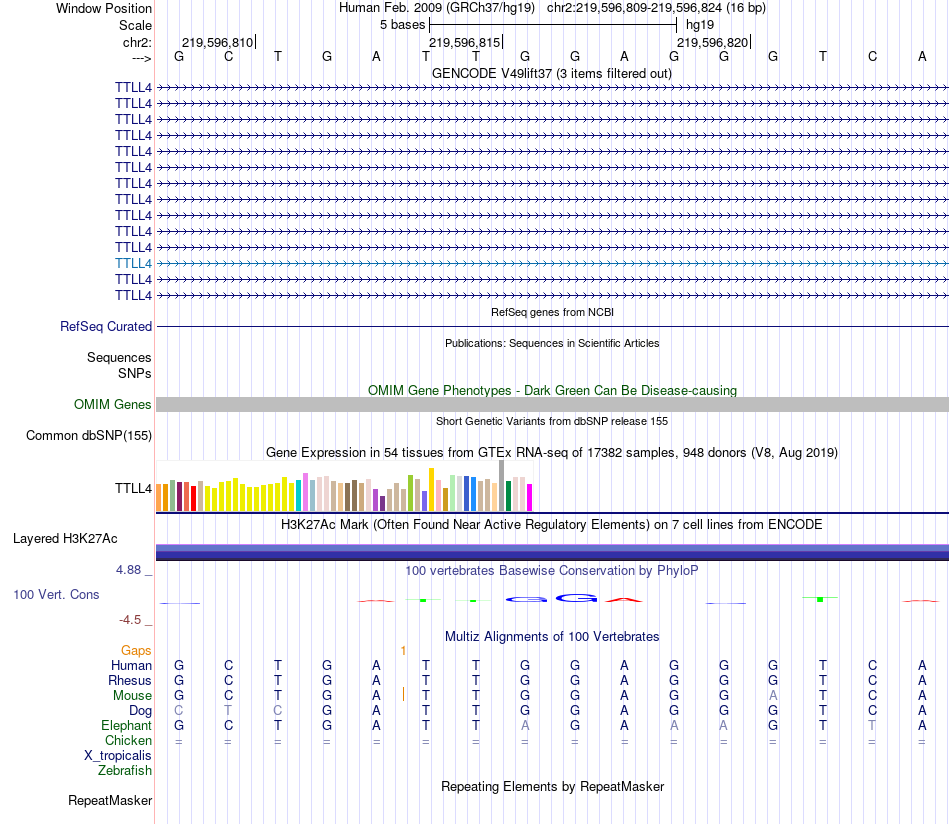This screenshot has height=824, width=950.
Task: Click the Layered H3K27Ac track label
Action: click(65, 539)
